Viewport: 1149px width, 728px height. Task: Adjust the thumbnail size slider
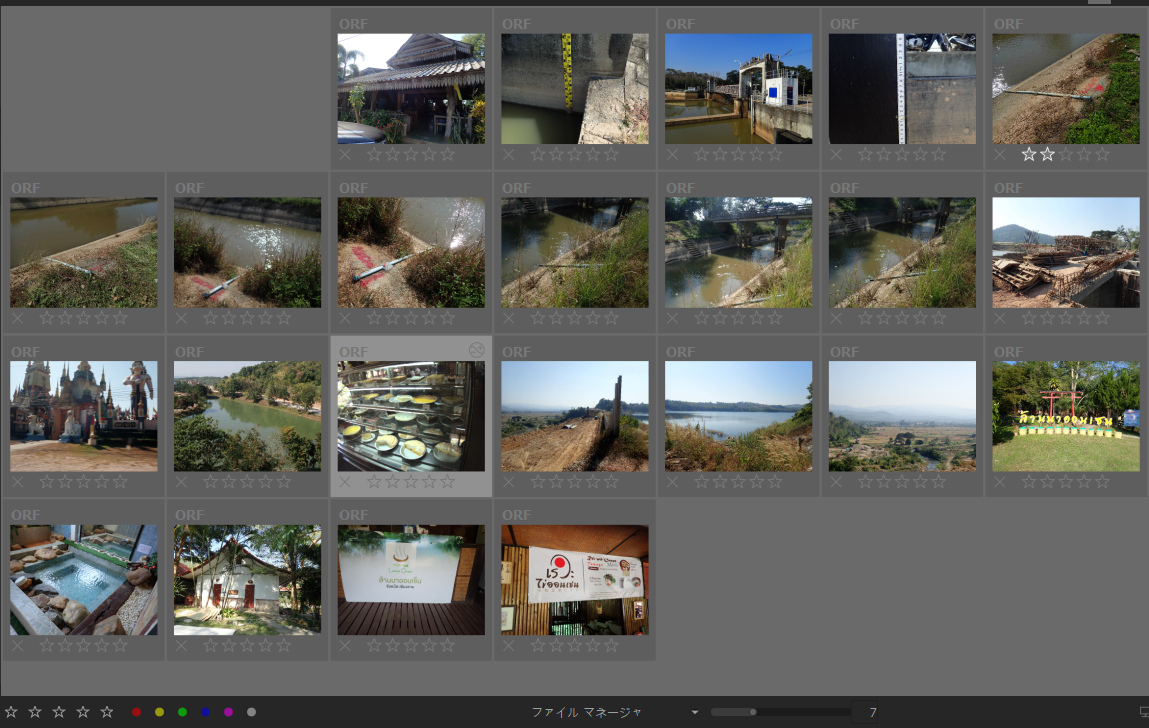[x=780, y=712]
